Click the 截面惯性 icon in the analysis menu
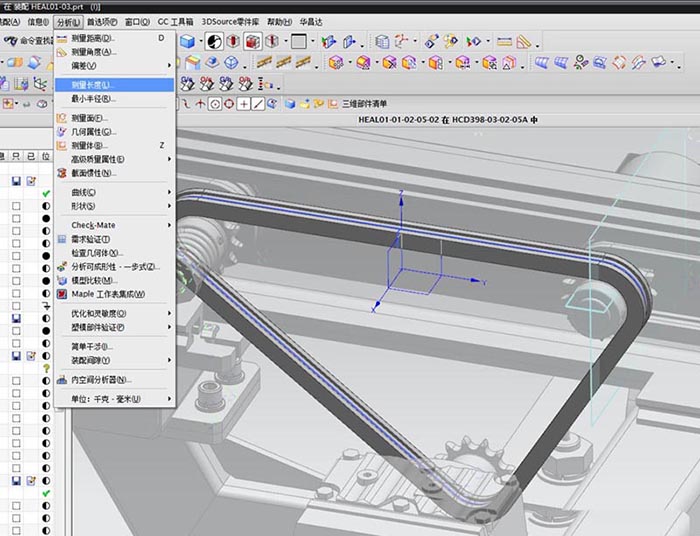This screenshot has height=536, width=700. 62,173
